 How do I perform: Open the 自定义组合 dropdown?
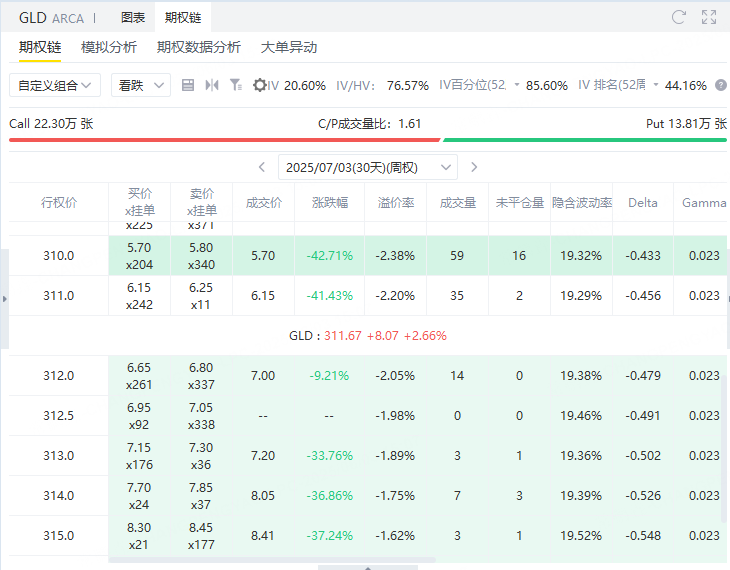point(55,85)
